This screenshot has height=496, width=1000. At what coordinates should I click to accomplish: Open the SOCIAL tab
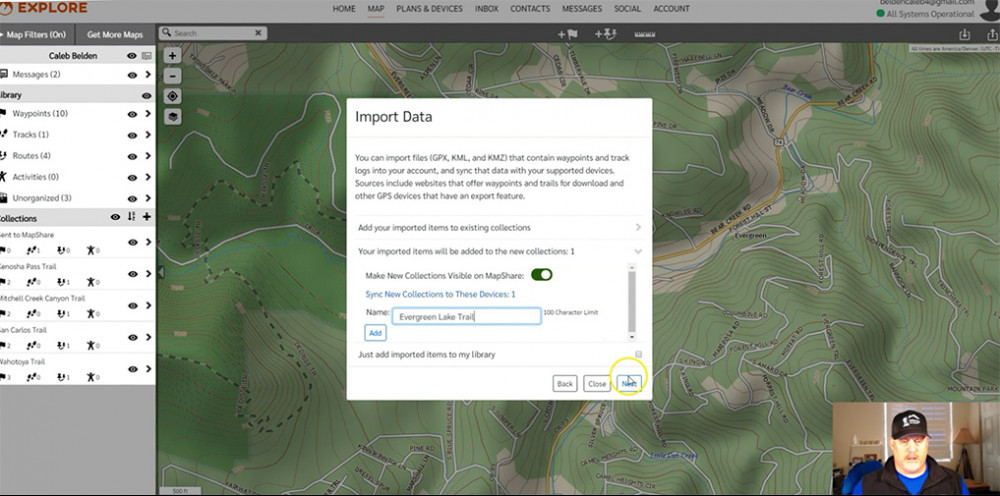point(628,9)
